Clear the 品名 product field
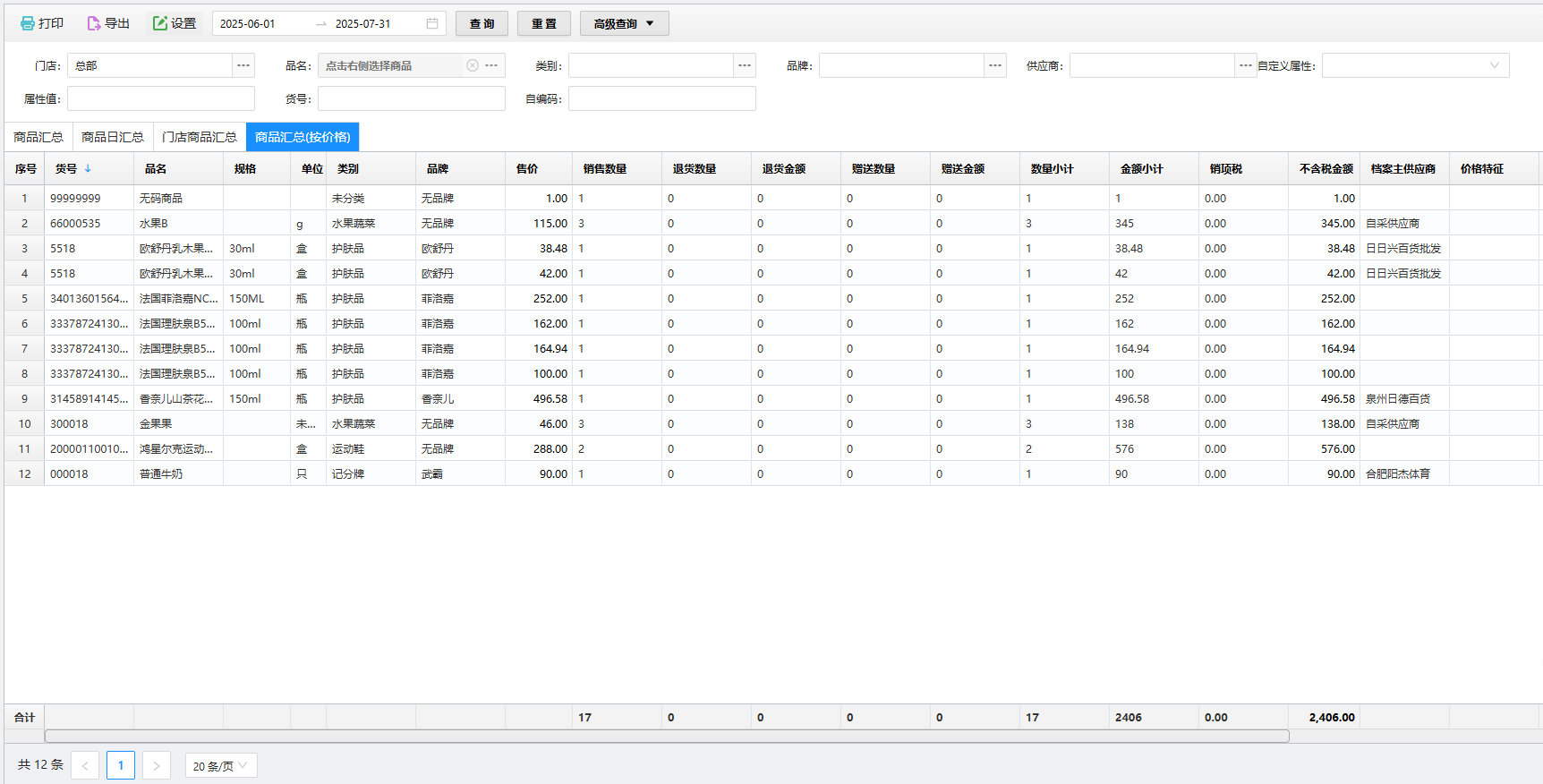Viewport: 1543px width, 784px height. (x=473, y=65)
